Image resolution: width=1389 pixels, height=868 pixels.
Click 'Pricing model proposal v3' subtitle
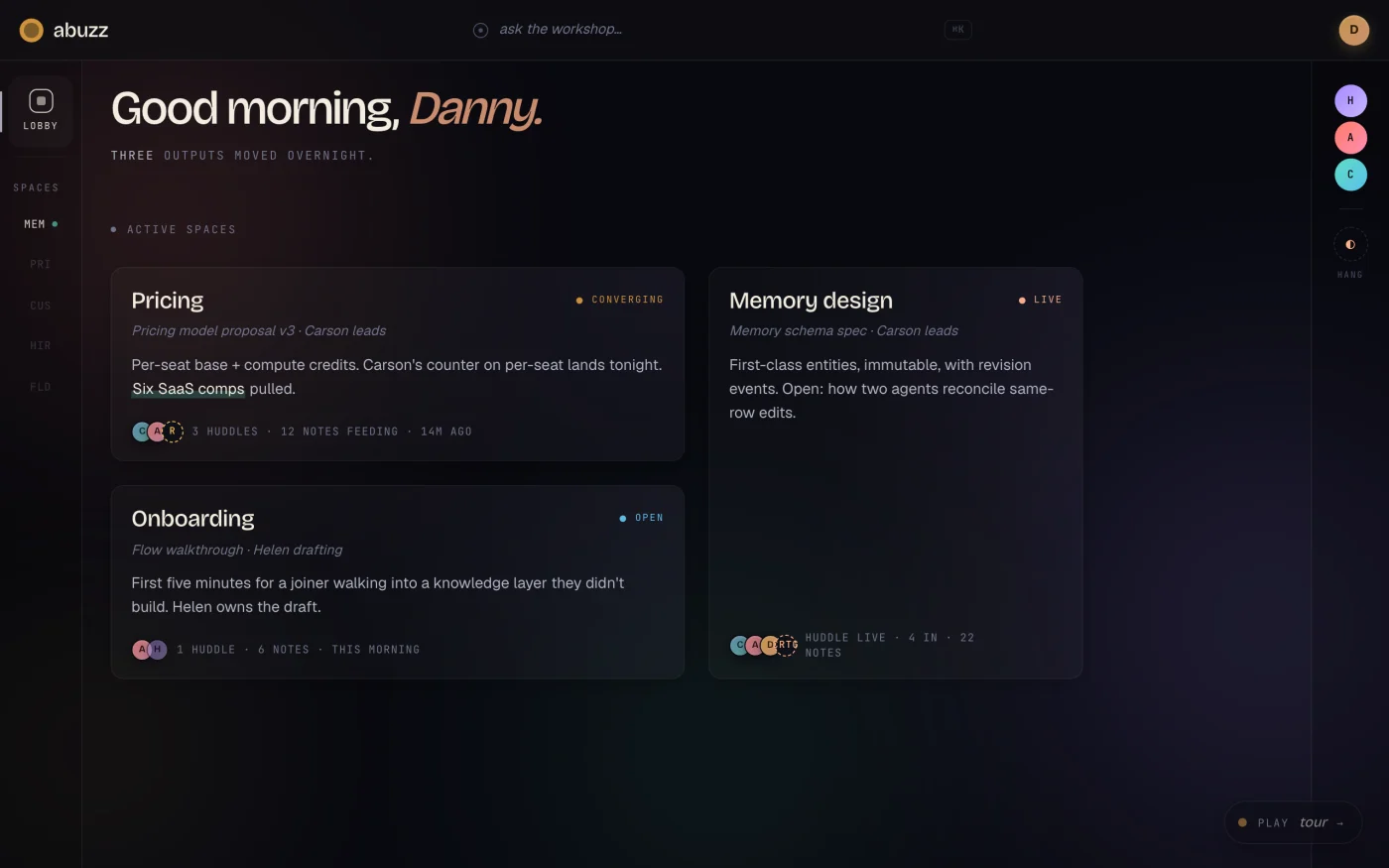pyautogui.click(x=213, y=331)
